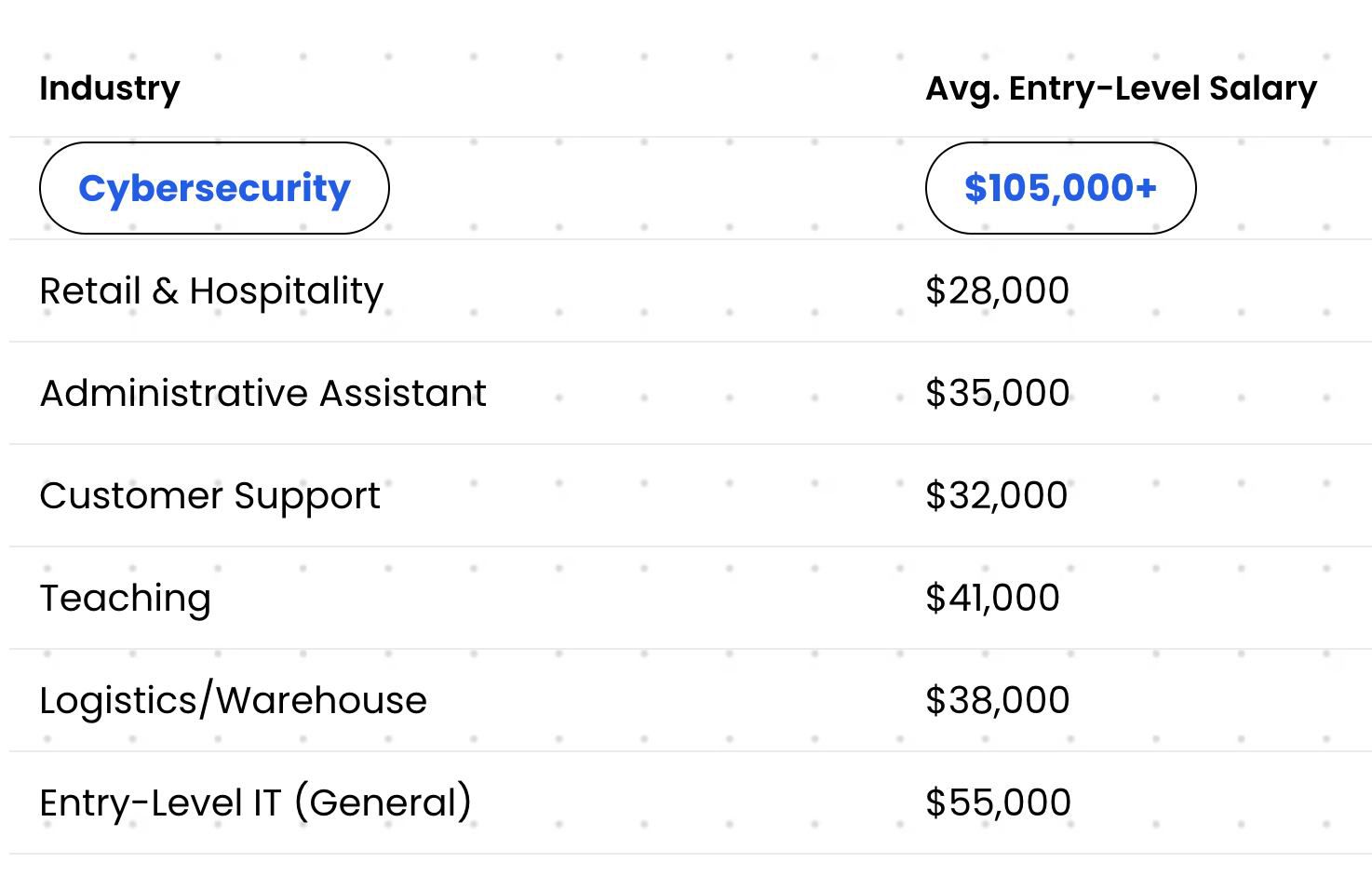Screen dimensions: 1372x890
Task: Select the Retail & Hospitality row label
Action: [x=211, y=291]
